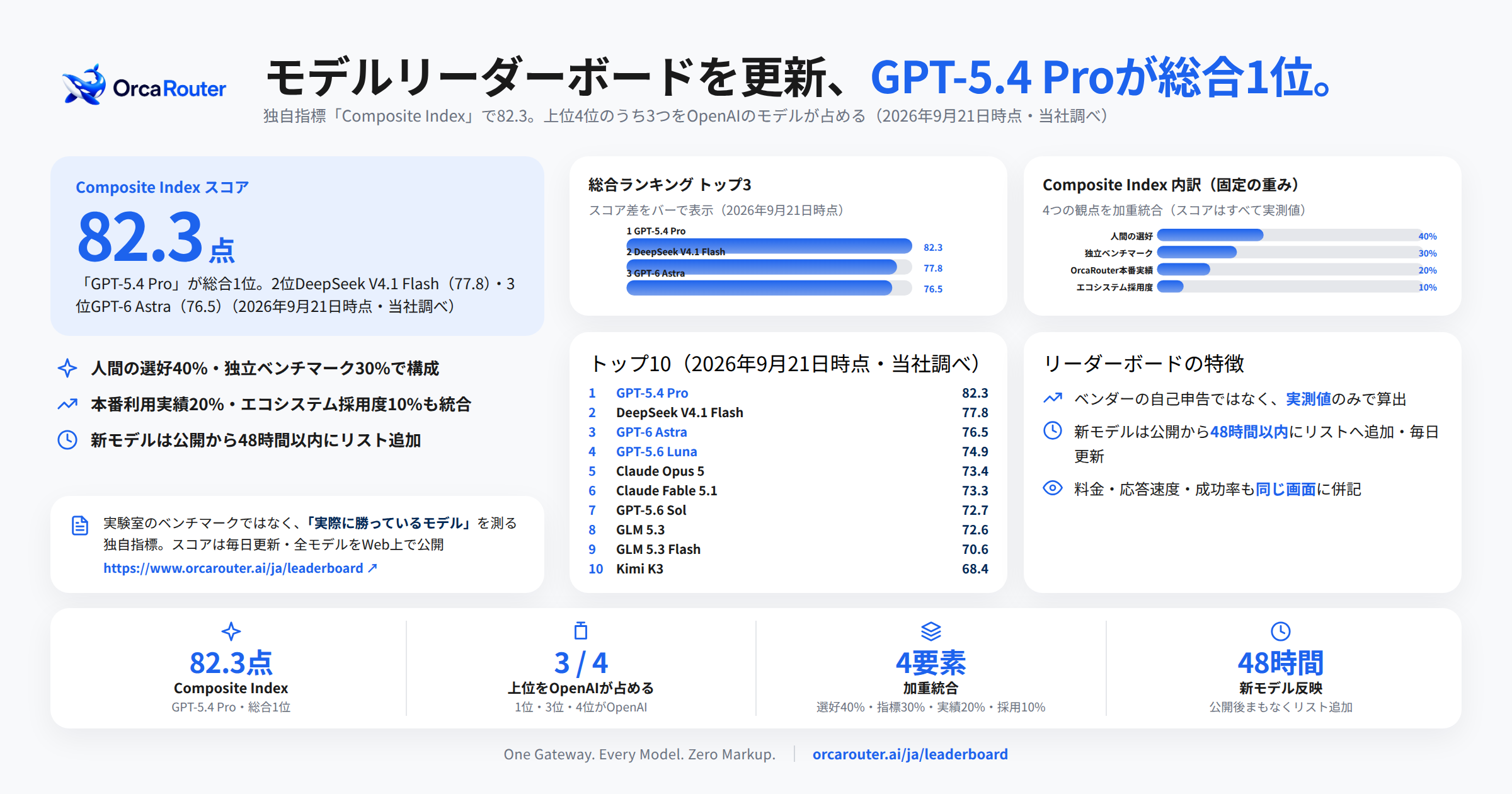Viewport: 1512px width, 794px height.
Task: Click the Kimi K3 row in Top 10
Action: (788, 569)
